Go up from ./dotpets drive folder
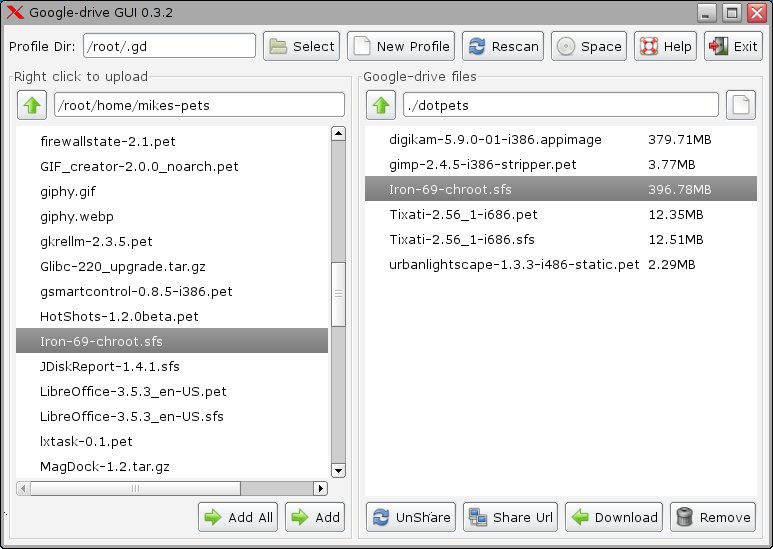 pos(381,105)
